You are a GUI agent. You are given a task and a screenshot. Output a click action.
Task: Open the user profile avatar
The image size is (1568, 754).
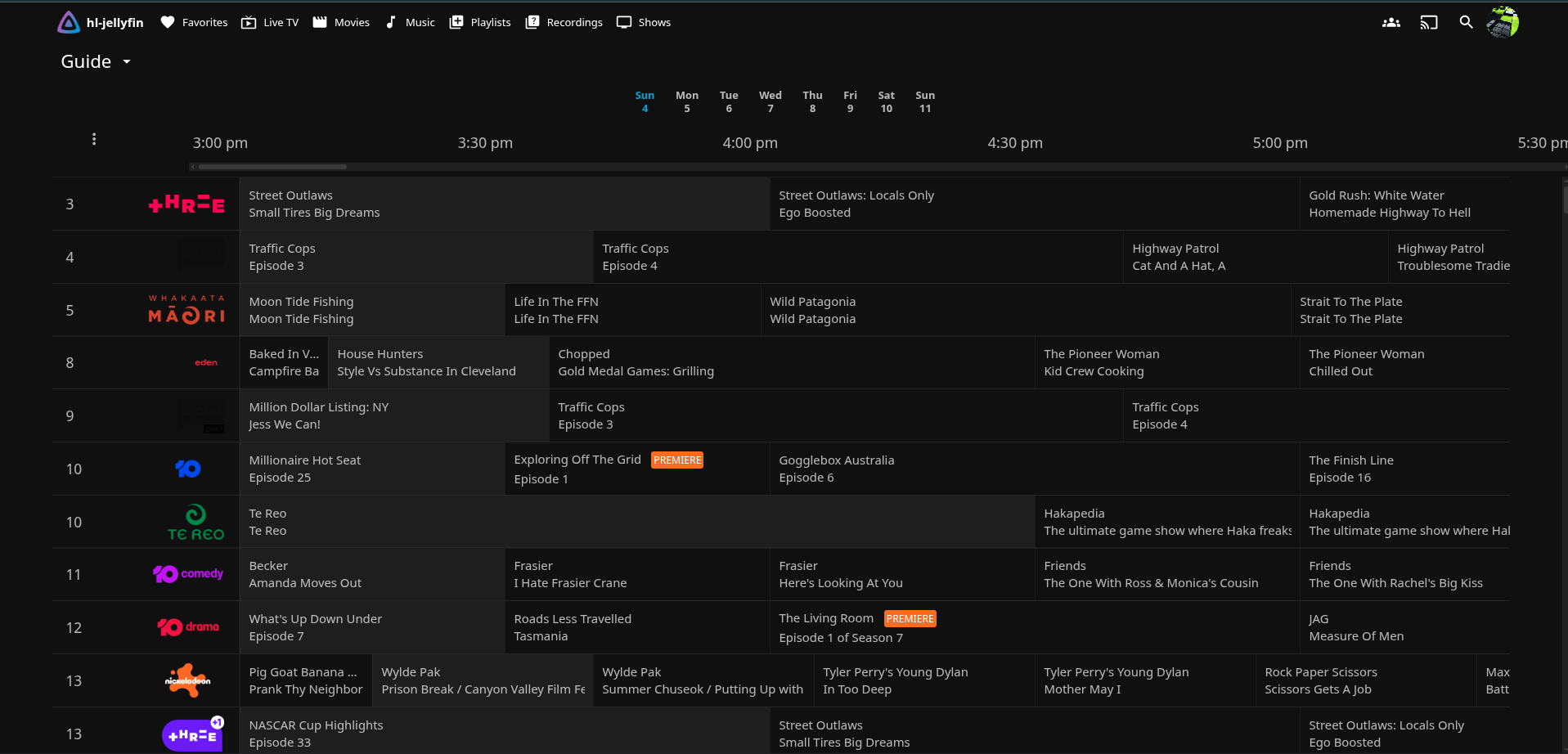click(x=1503, y=22)
